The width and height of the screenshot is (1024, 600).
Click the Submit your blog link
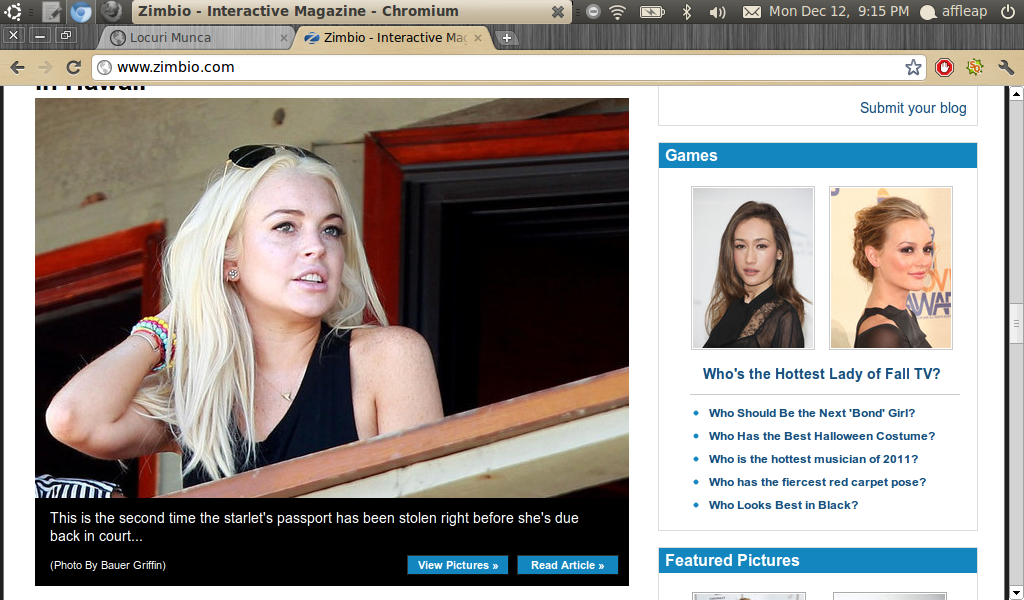[x=913, y=108]
